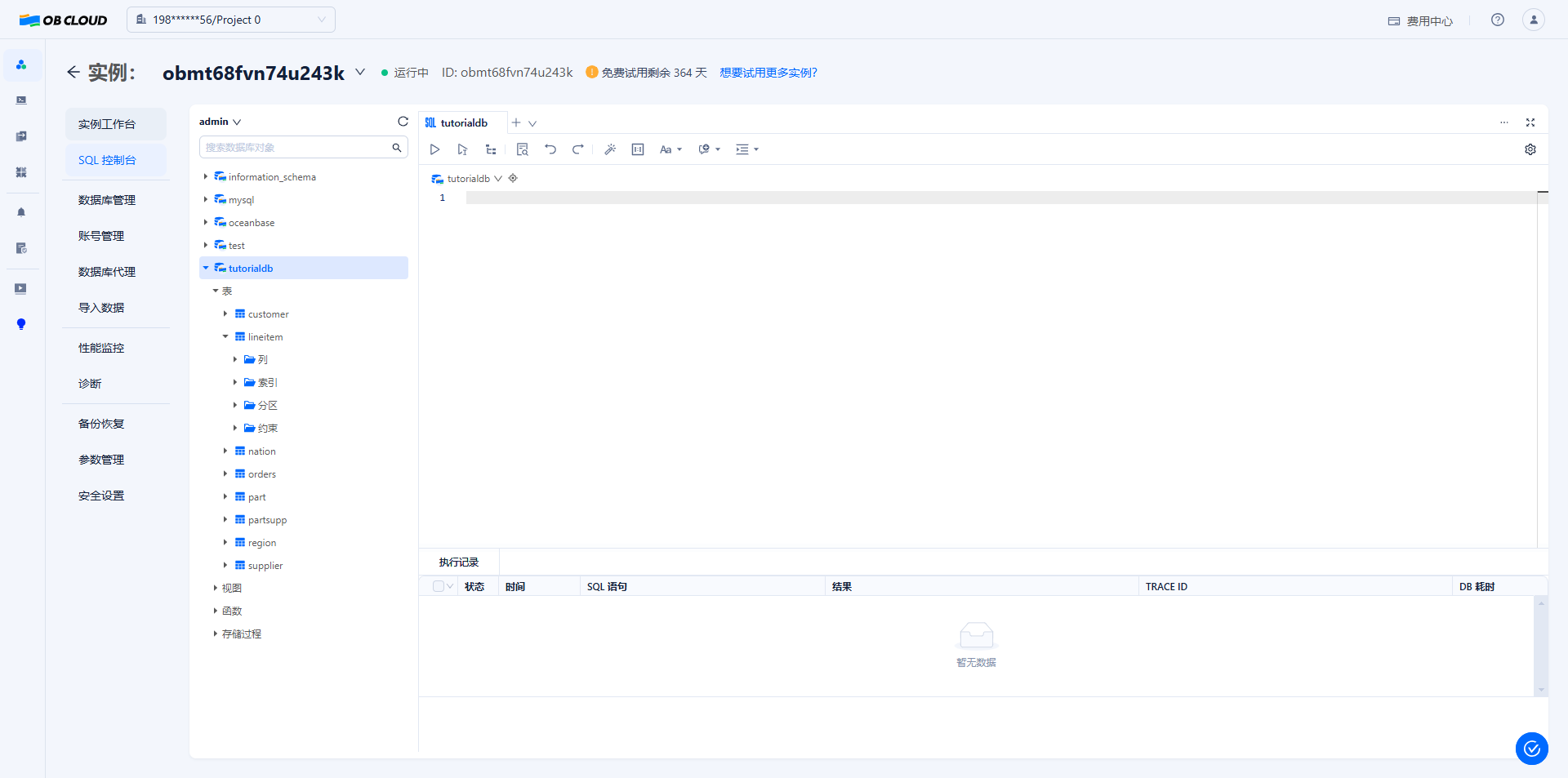Open the comment bubble dropdown

709,149
